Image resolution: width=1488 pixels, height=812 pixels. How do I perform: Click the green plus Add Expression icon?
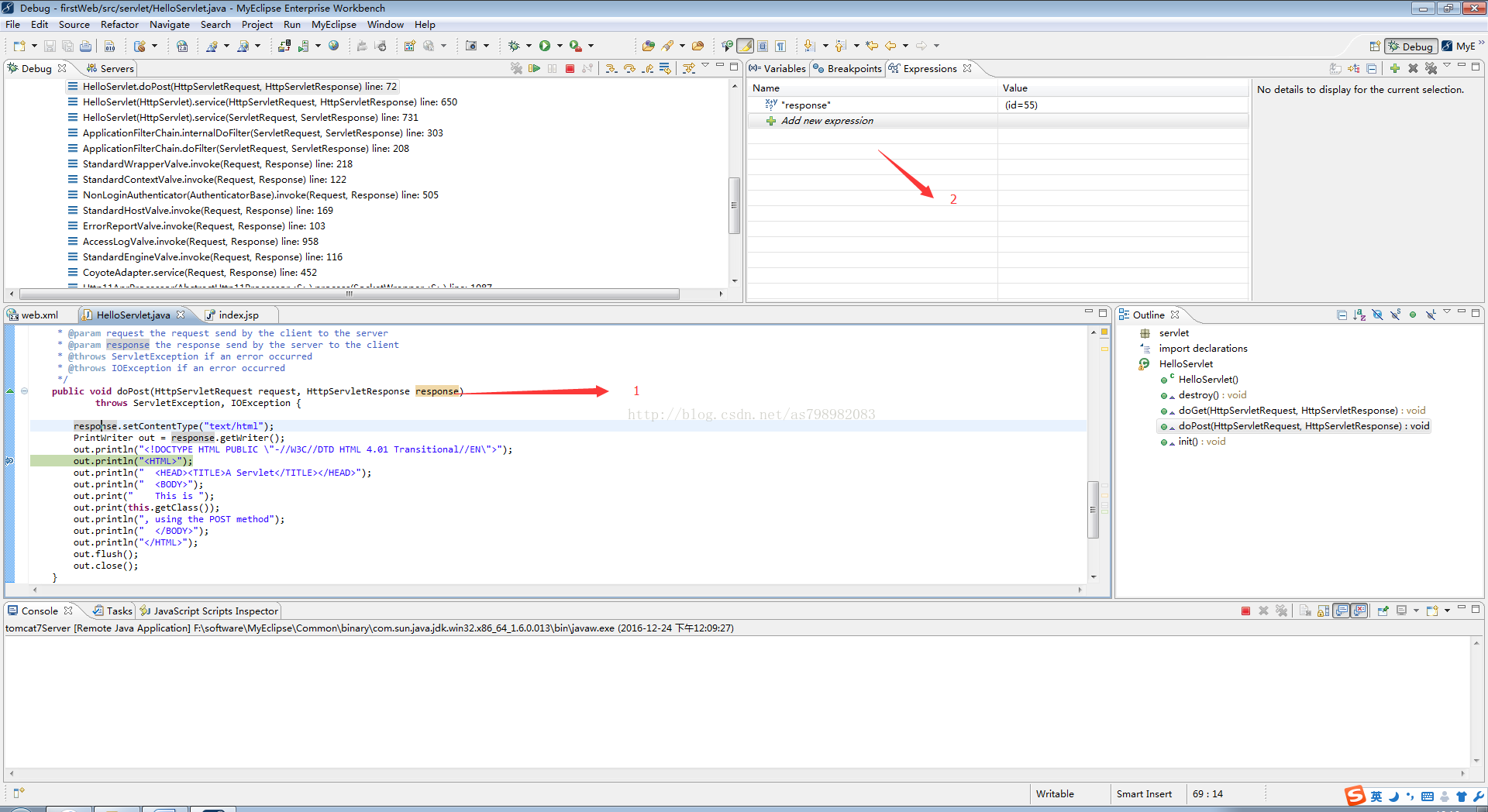click(1394, 68)
